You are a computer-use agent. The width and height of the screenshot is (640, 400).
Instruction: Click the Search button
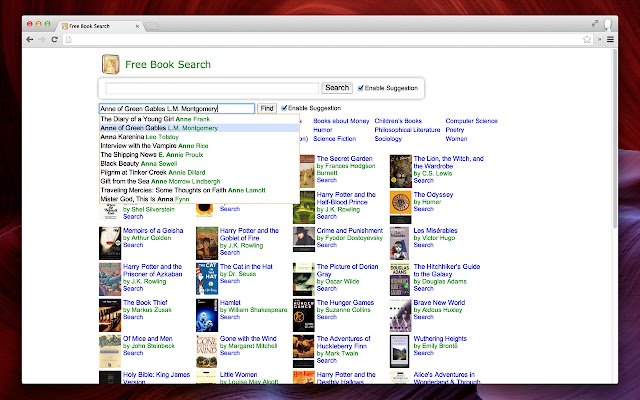[x=337, y=88]
